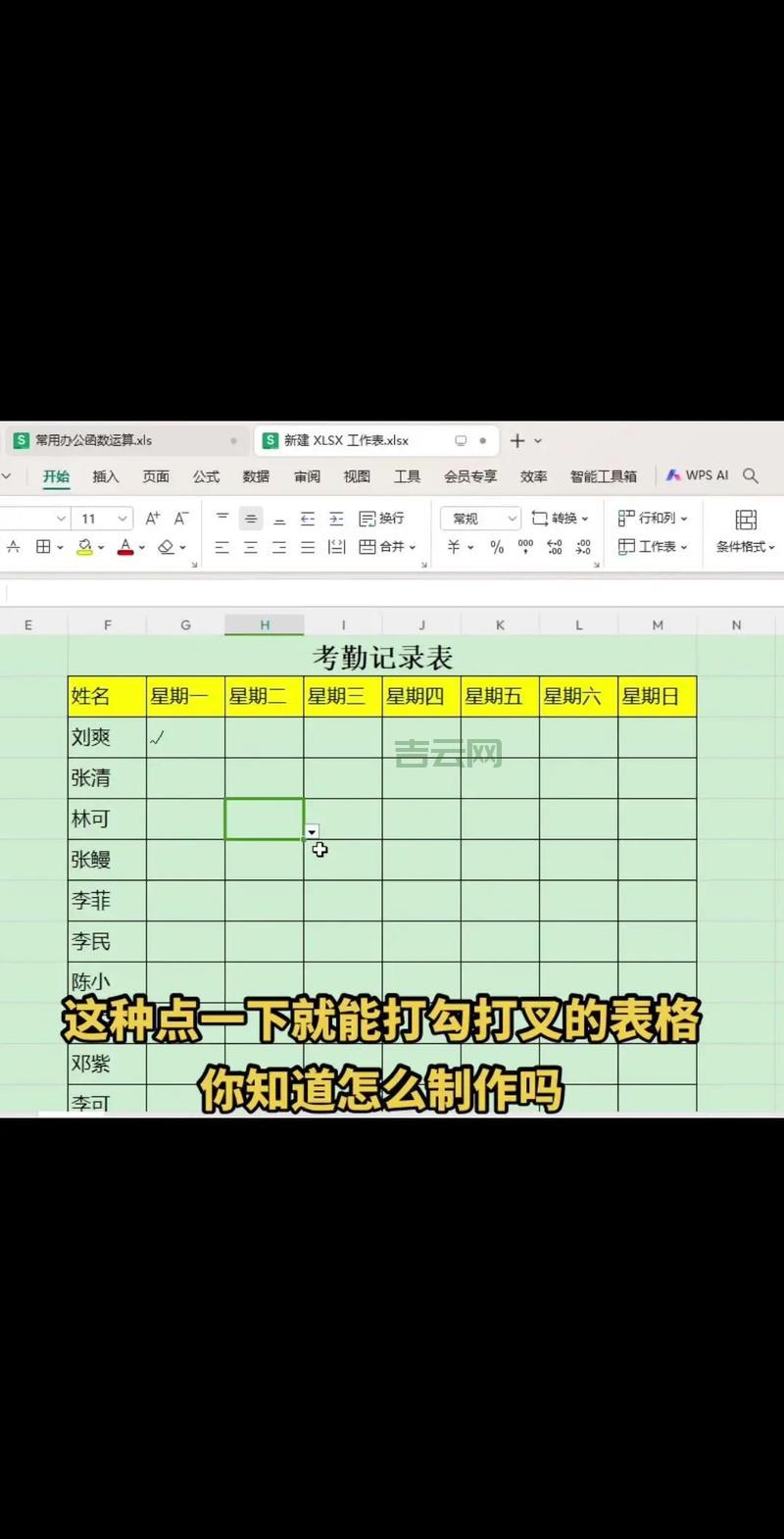Expand 工作表 dropdown
The width and height of the screenshot is (784, 1539).
click(x=683, y=547)
